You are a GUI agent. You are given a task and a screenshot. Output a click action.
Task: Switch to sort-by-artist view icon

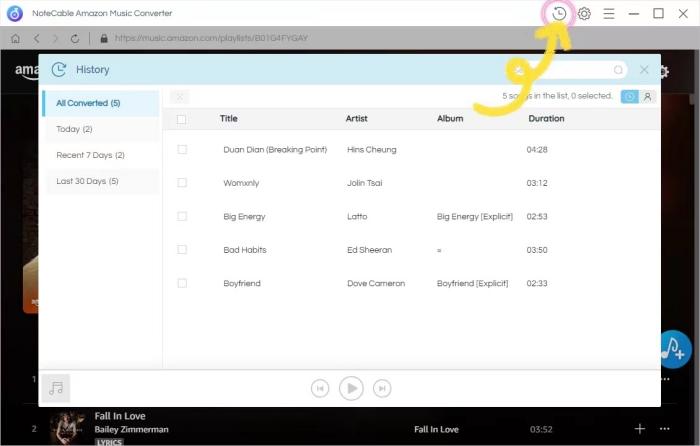click(647, 96)
